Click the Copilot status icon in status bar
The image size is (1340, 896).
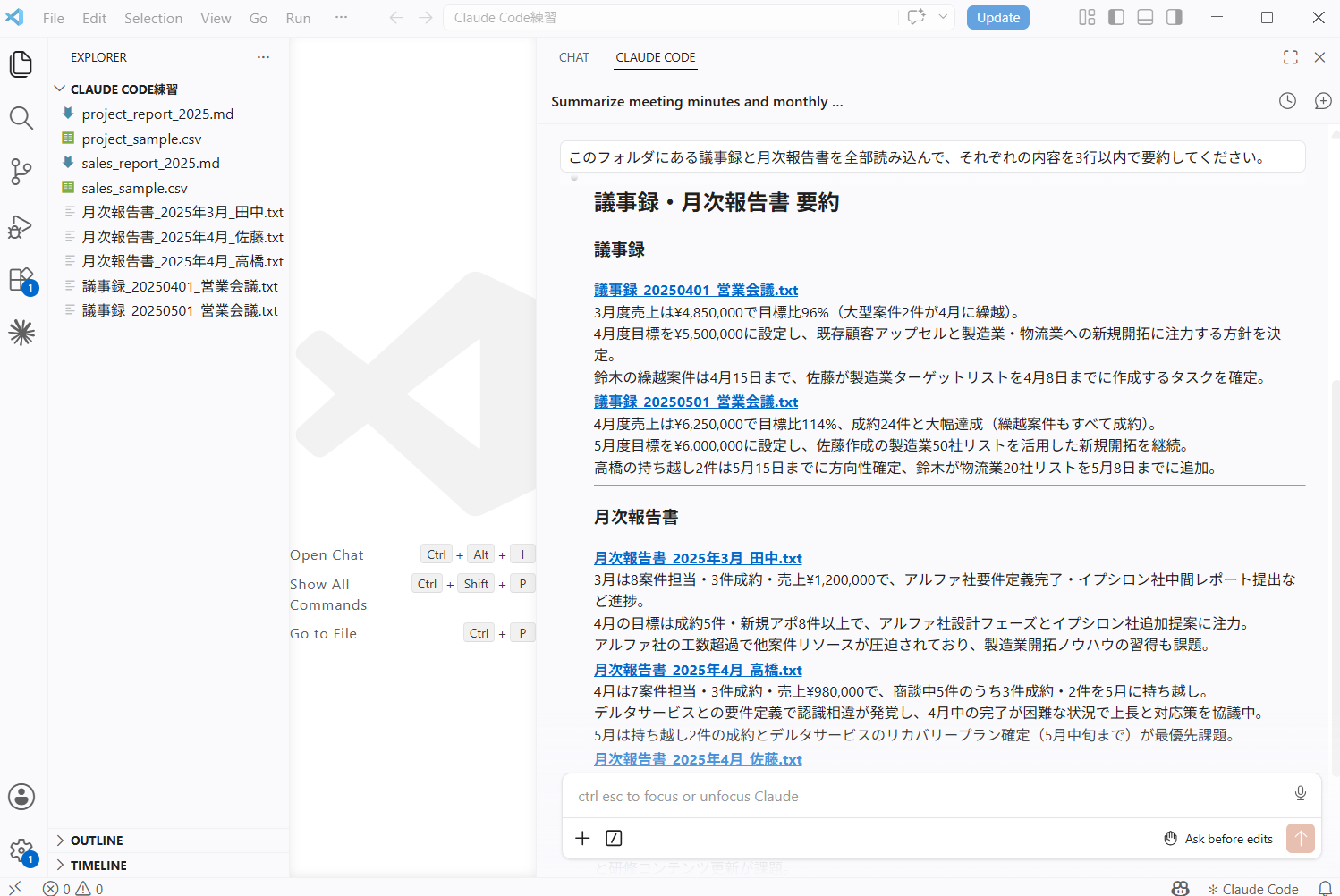click(x=1181, y=888)
